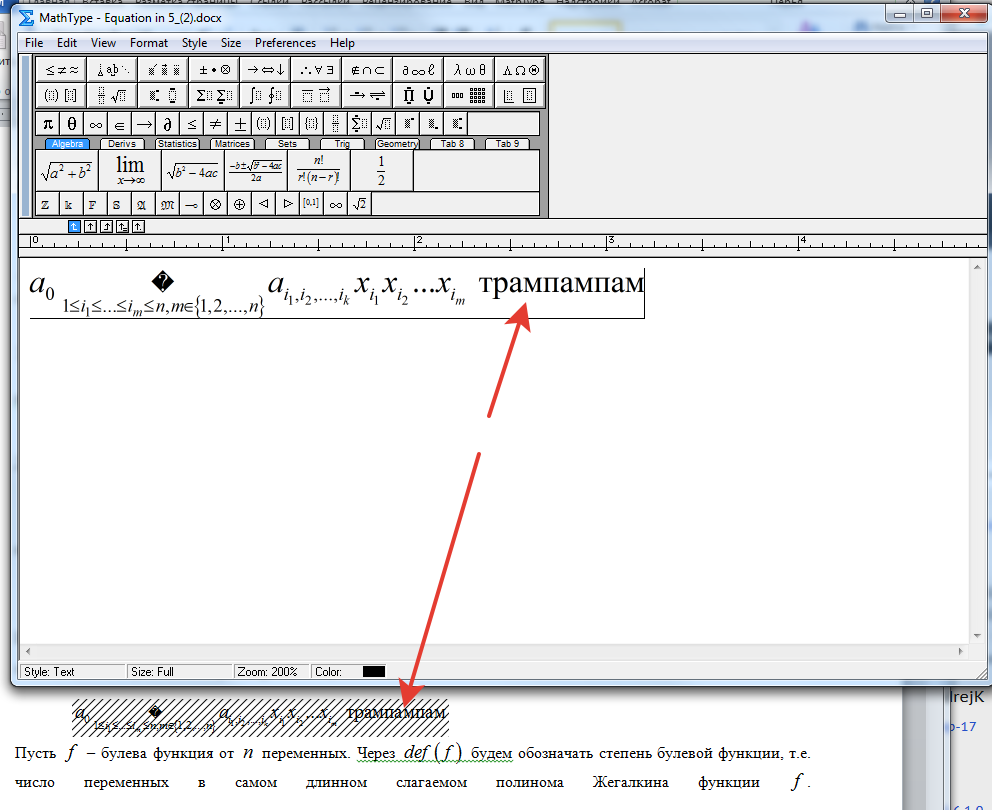Insert the quadratic formula expression
This screenshot has height=810, width=992.
(256, 170)
